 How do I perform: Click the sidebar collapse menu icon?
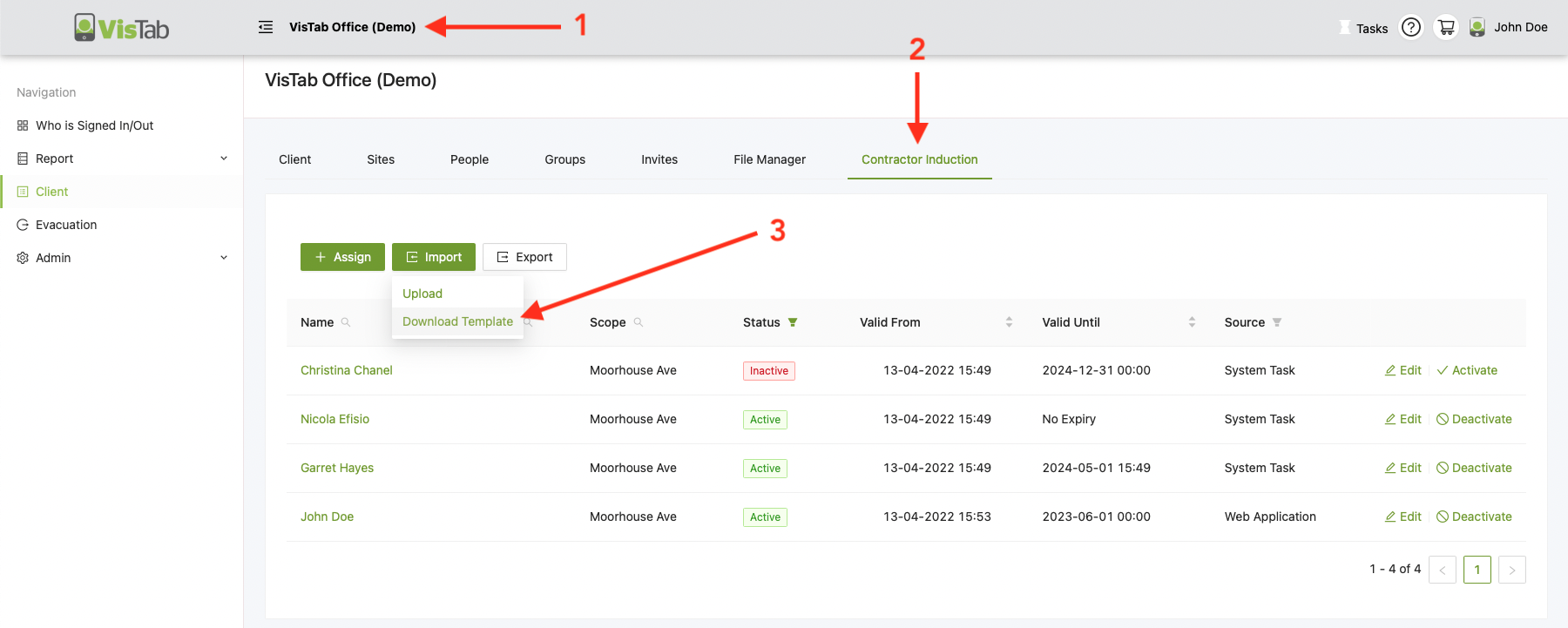coord(266,27)
